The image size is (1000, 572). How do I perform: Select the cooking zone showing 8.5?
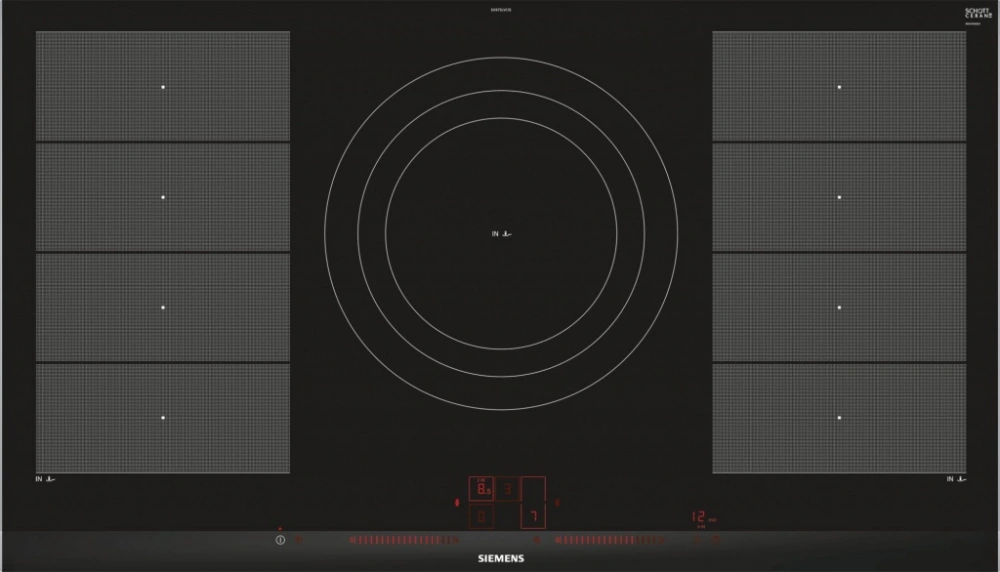pos(482,488)
